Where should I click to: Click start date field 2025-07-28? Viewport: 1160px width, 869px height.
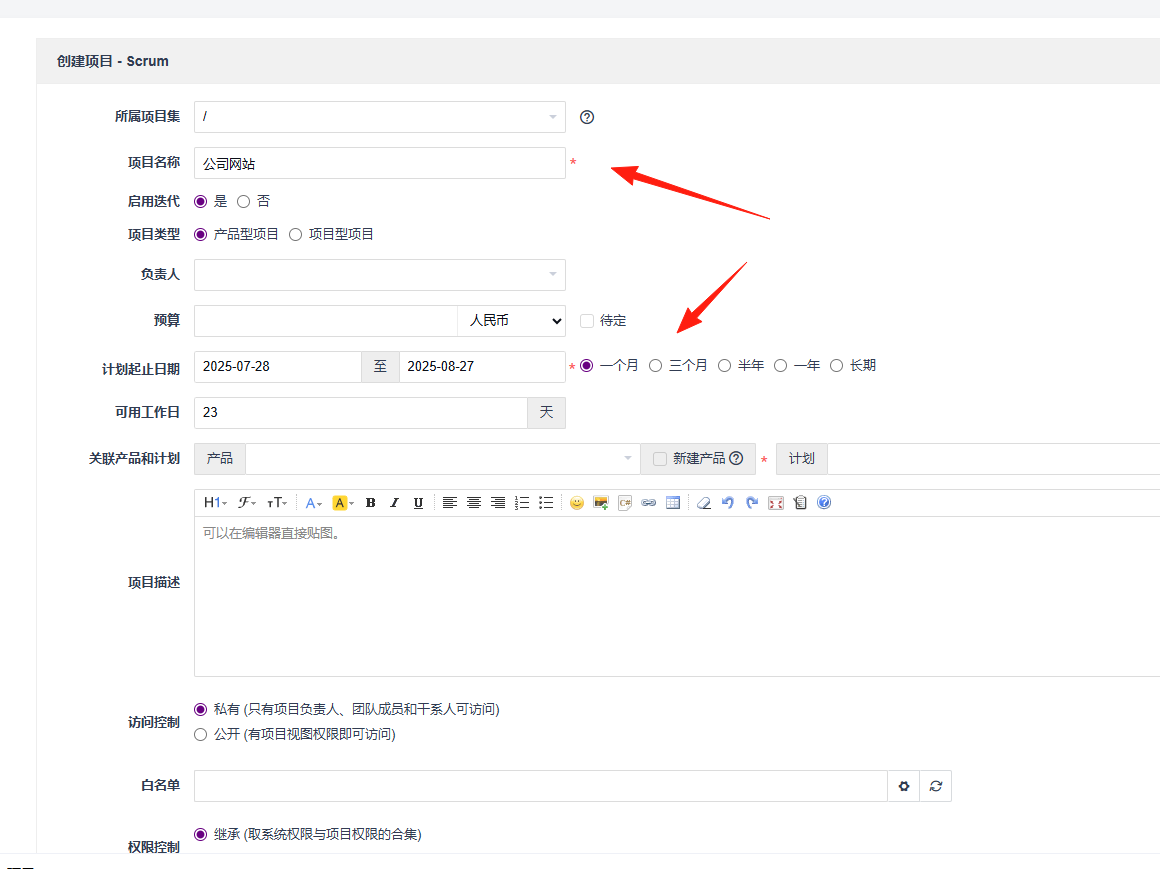pos(278,367)
